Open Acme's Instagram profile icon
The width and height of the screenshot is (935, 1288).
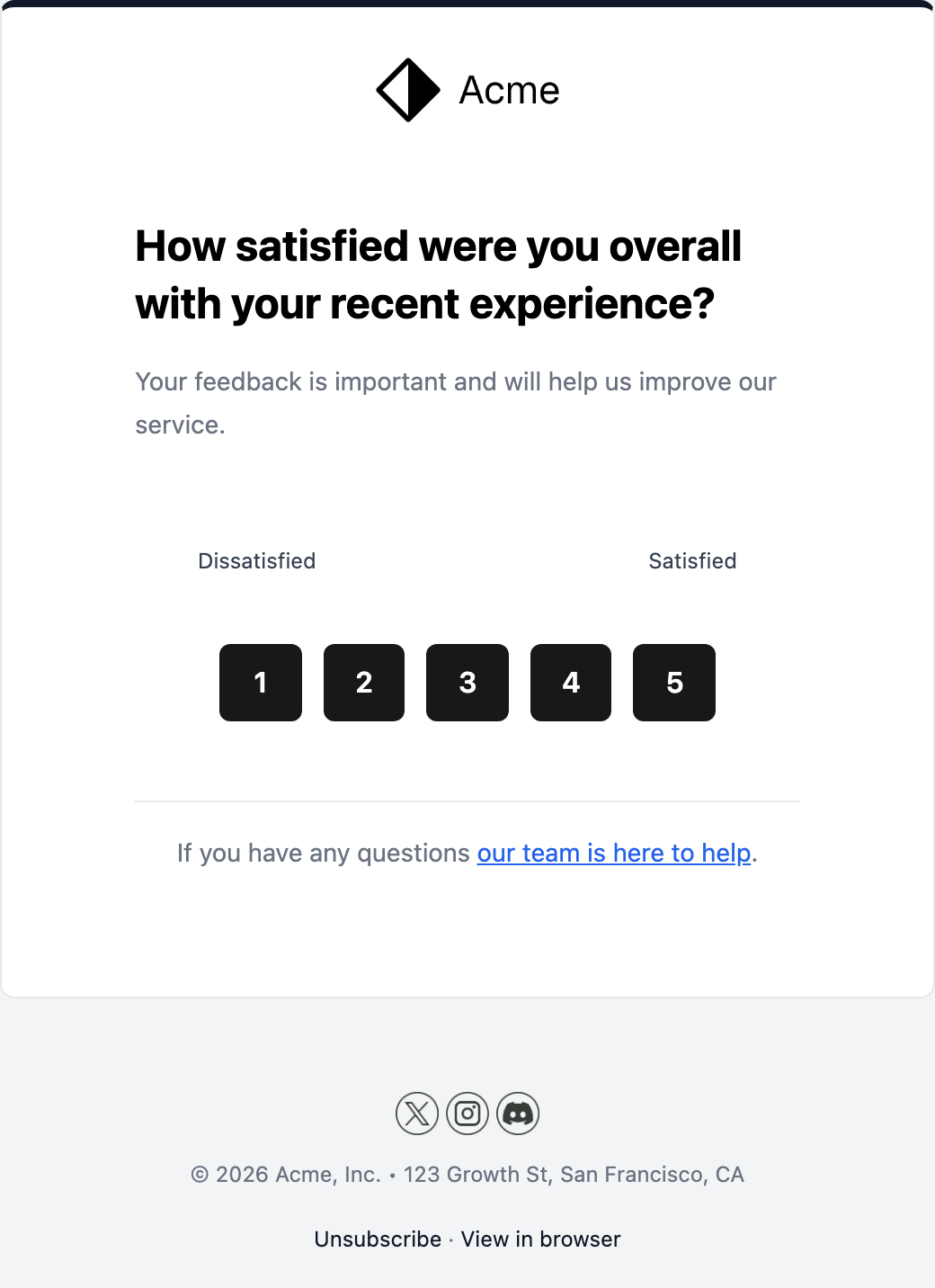coord(467,1114)
